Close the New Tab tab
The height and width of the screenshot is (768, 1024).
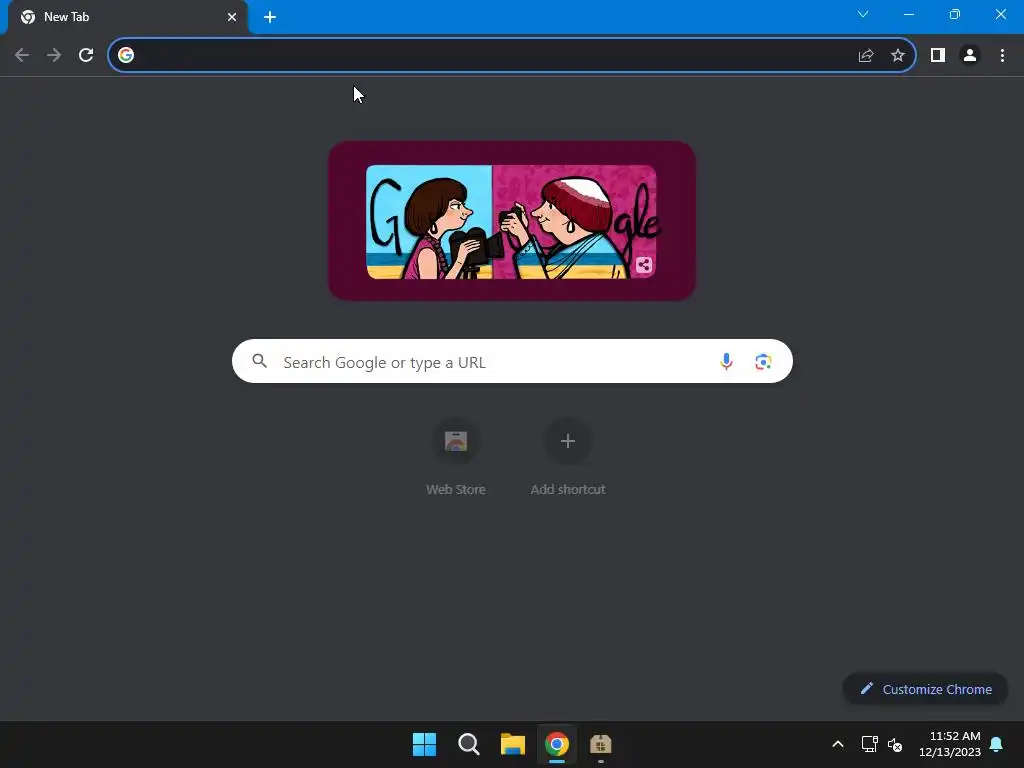click(232, 17)
